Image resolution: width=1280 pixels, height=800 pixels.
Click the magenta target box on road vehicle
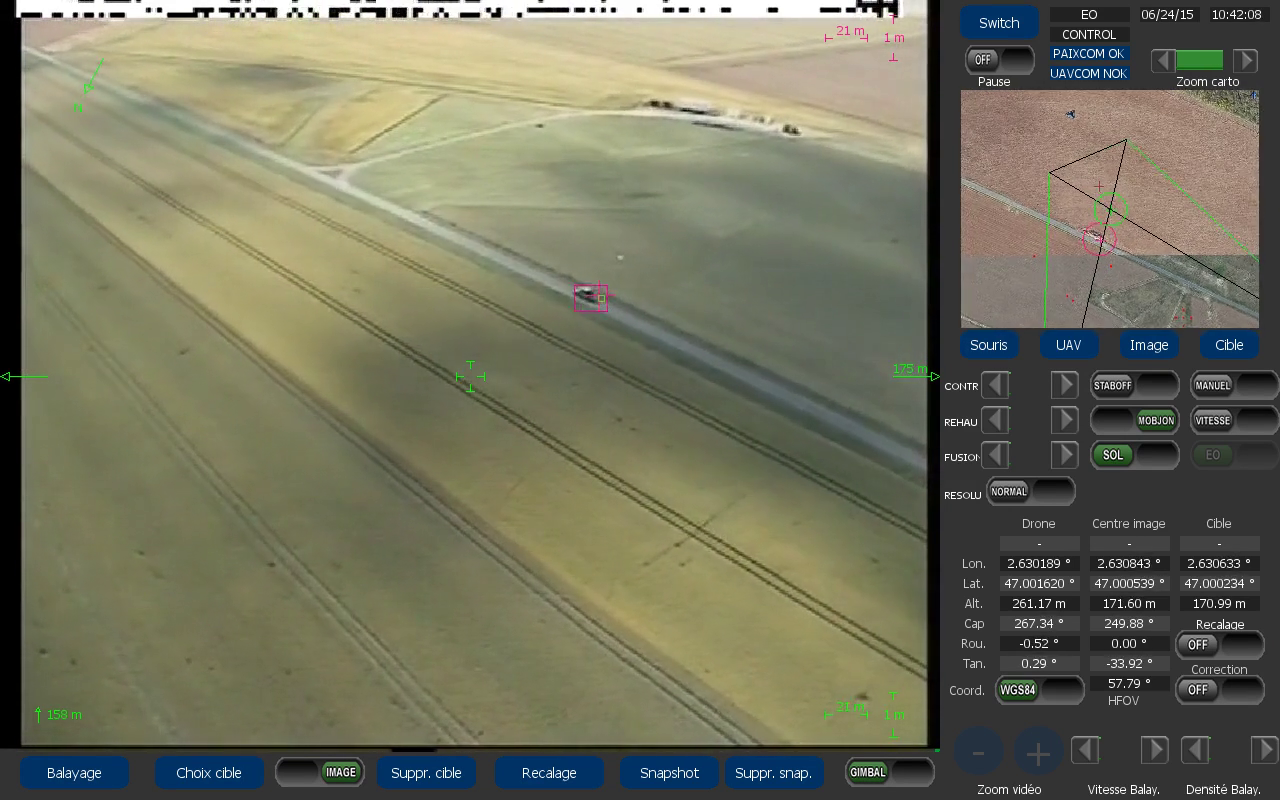click(x=591, y=298)
